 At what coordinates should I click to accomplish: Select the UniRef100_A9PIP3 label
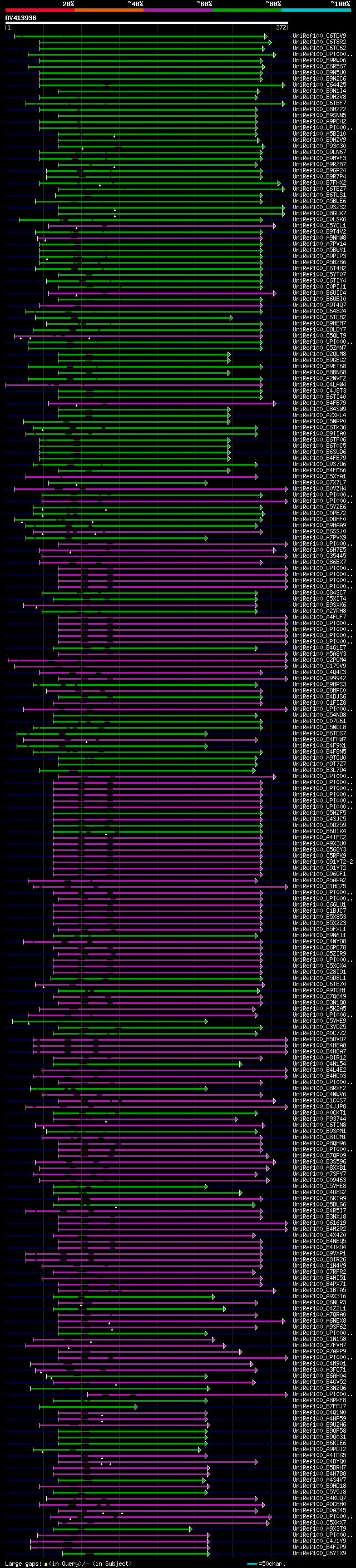coord(319,256)
